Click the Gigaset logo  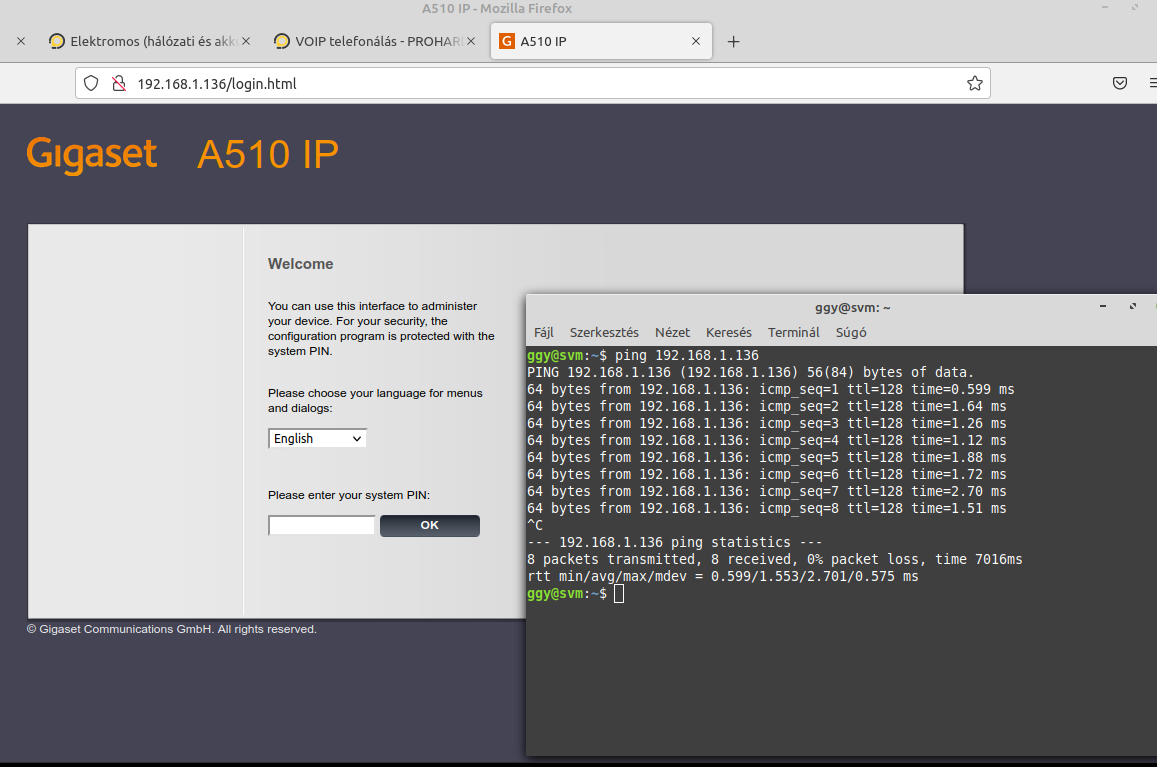point(91,154)
